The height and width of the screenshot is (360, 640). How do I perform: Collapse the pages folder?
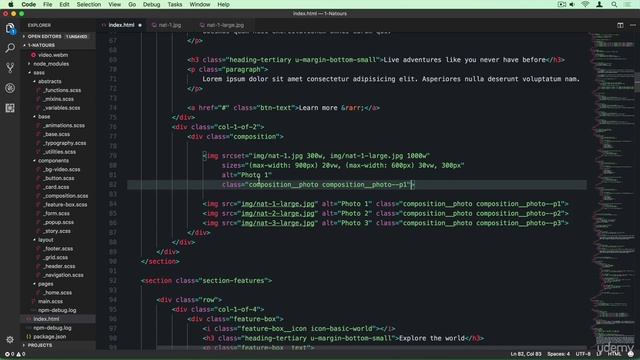point(45,284)
